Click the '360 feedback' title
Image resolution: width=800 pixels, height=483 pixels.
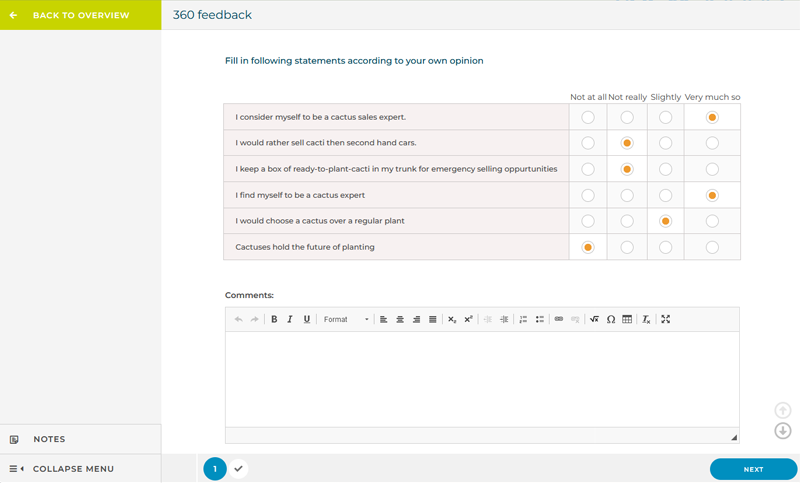tap(212, 15)
